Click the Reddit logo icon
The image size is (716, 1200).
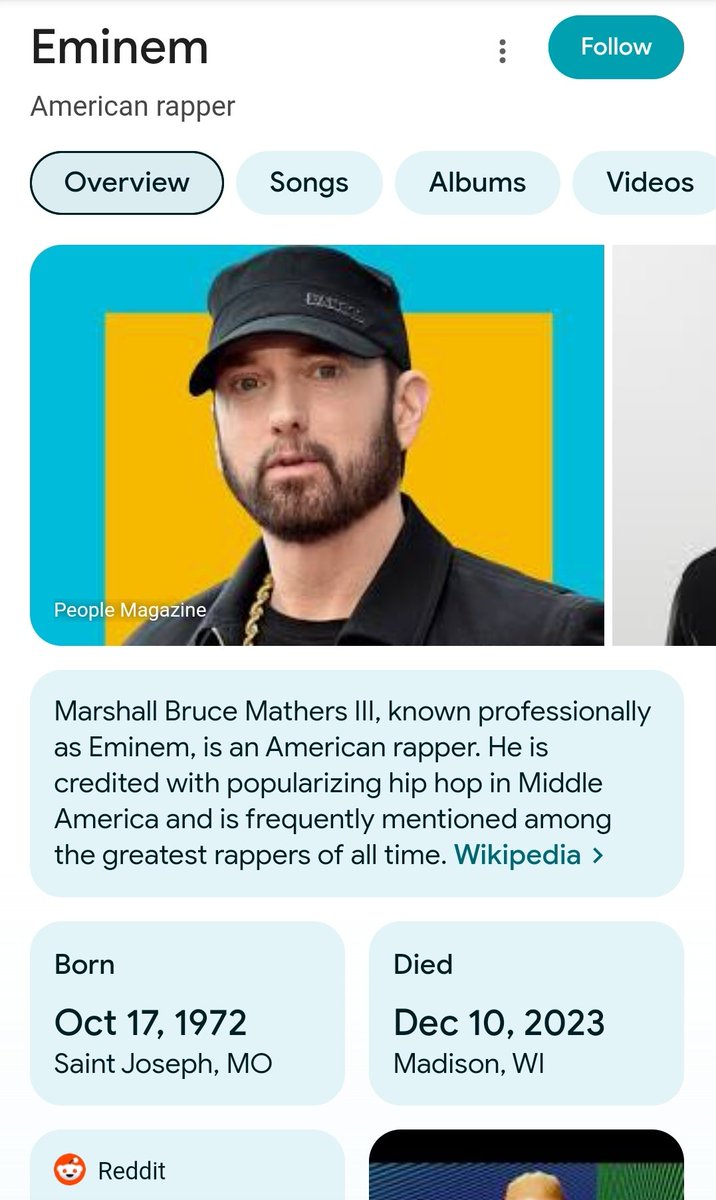tap(70, 1170)
